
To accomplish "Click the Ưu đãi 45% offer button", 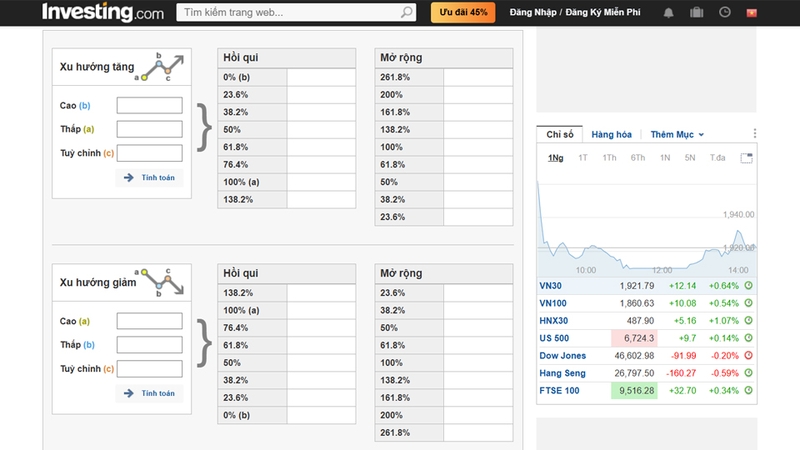I will [463, 12].
